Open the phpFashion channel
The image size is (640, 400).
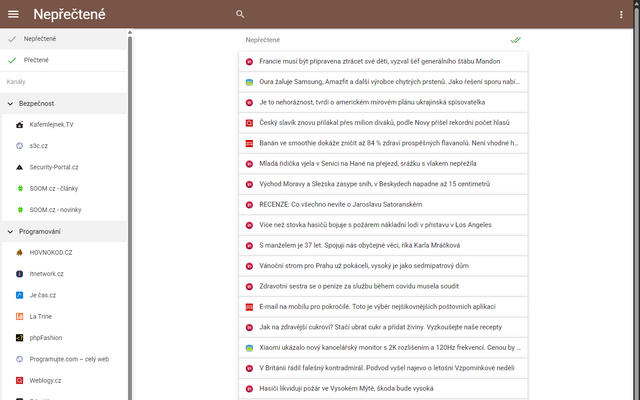click(64, 338)
